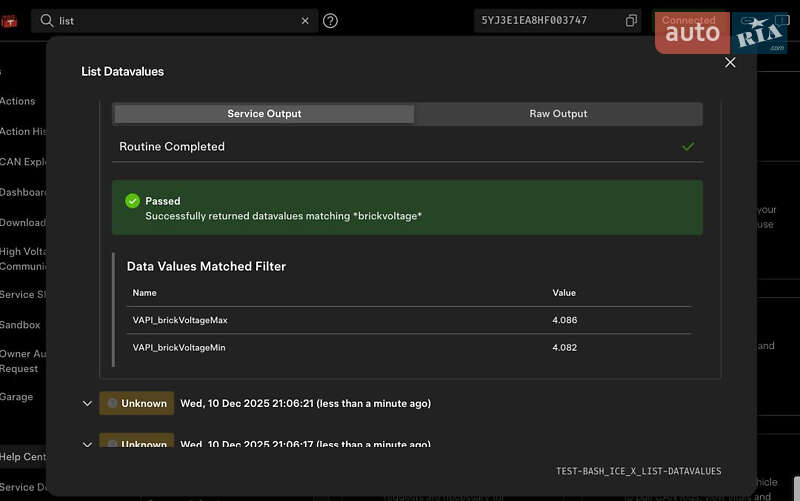Click the green Passed checkmark icon
The height and width of the screenshot is (501, 800).
click(132, 201)
